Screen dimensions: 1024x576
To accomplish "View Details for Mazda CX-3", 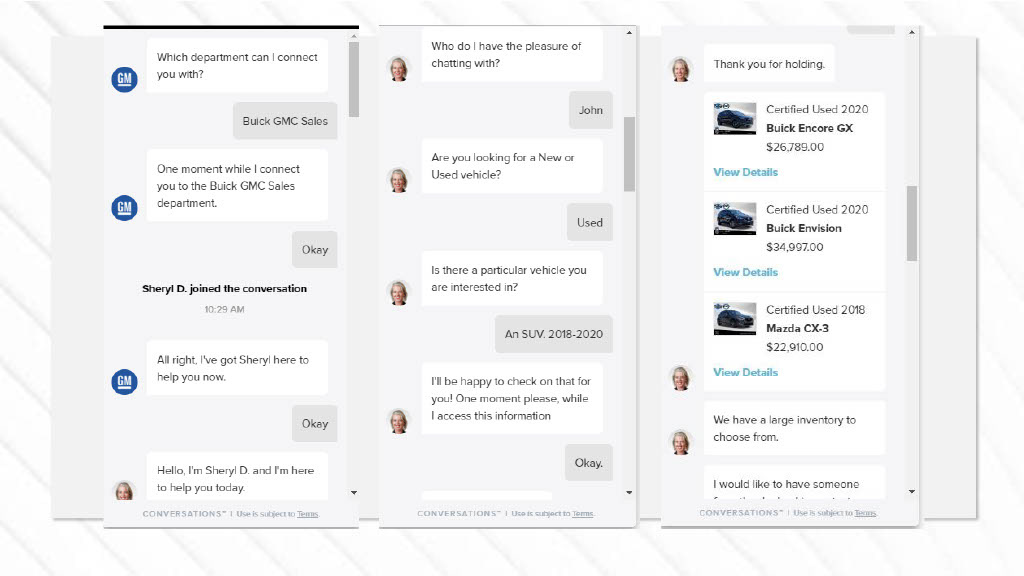I will point(745,372).
